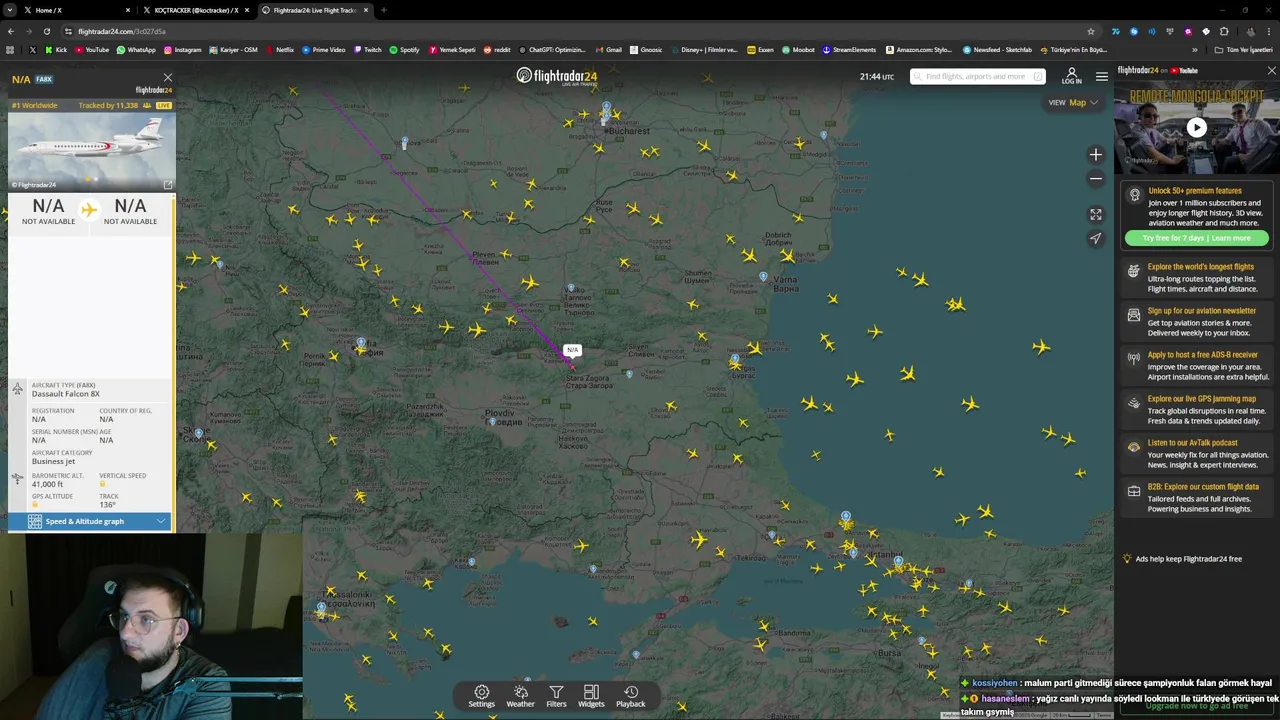Open a new browser tab
This screenshot has height=720, width=1280.
click(384, 10)
